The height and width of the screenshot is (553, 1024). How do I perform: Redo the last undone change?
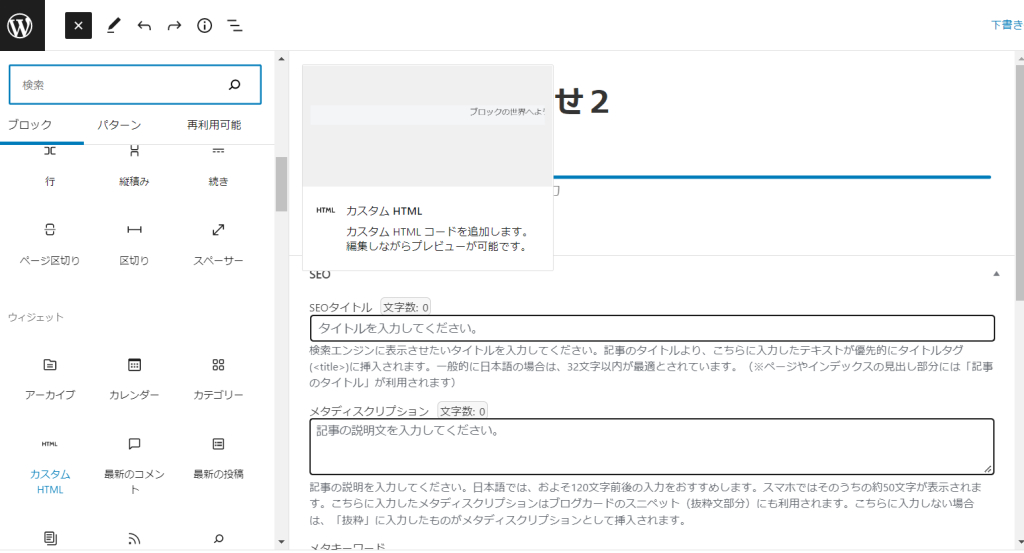coord(174,25)
